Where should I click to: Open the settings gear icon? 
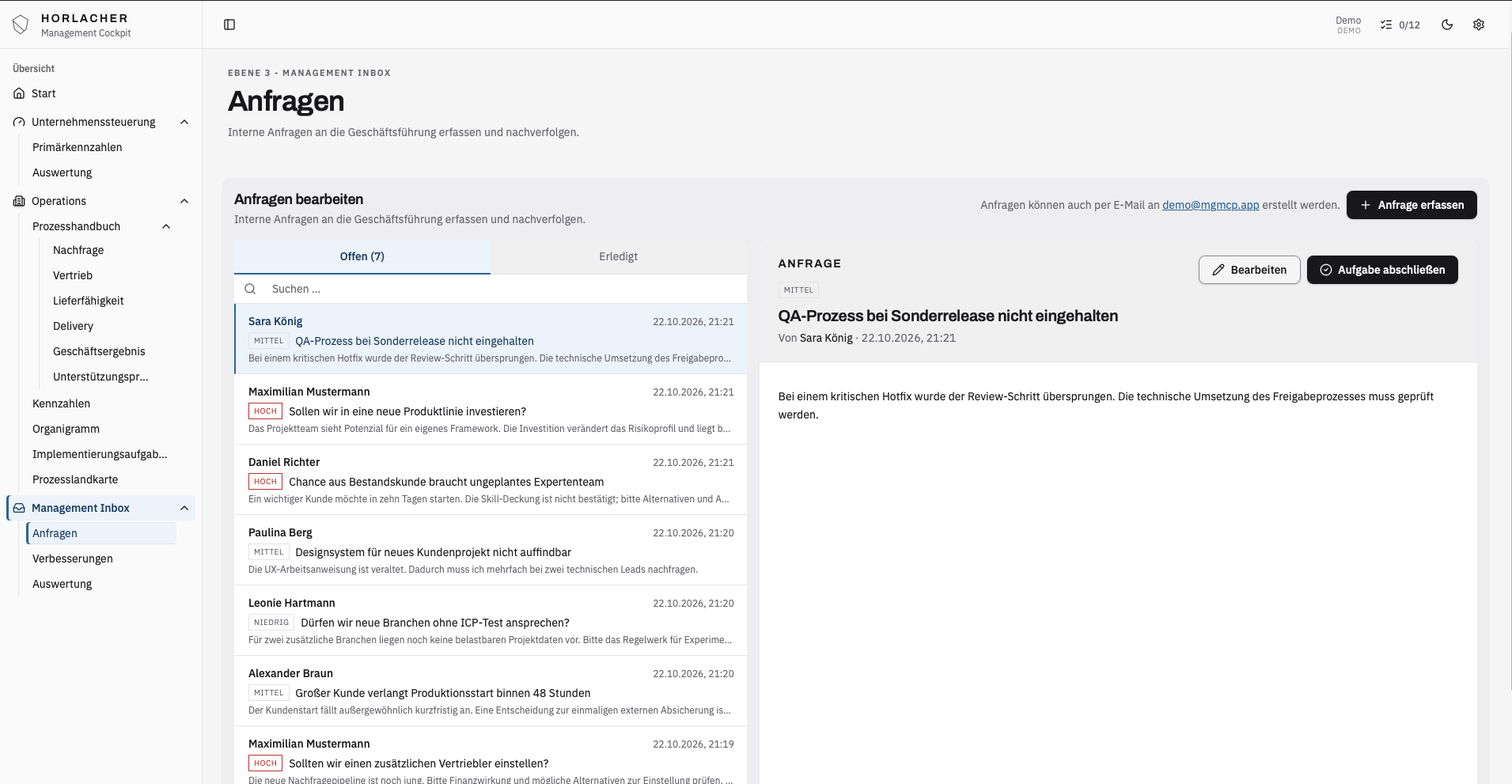point(1479,25)
